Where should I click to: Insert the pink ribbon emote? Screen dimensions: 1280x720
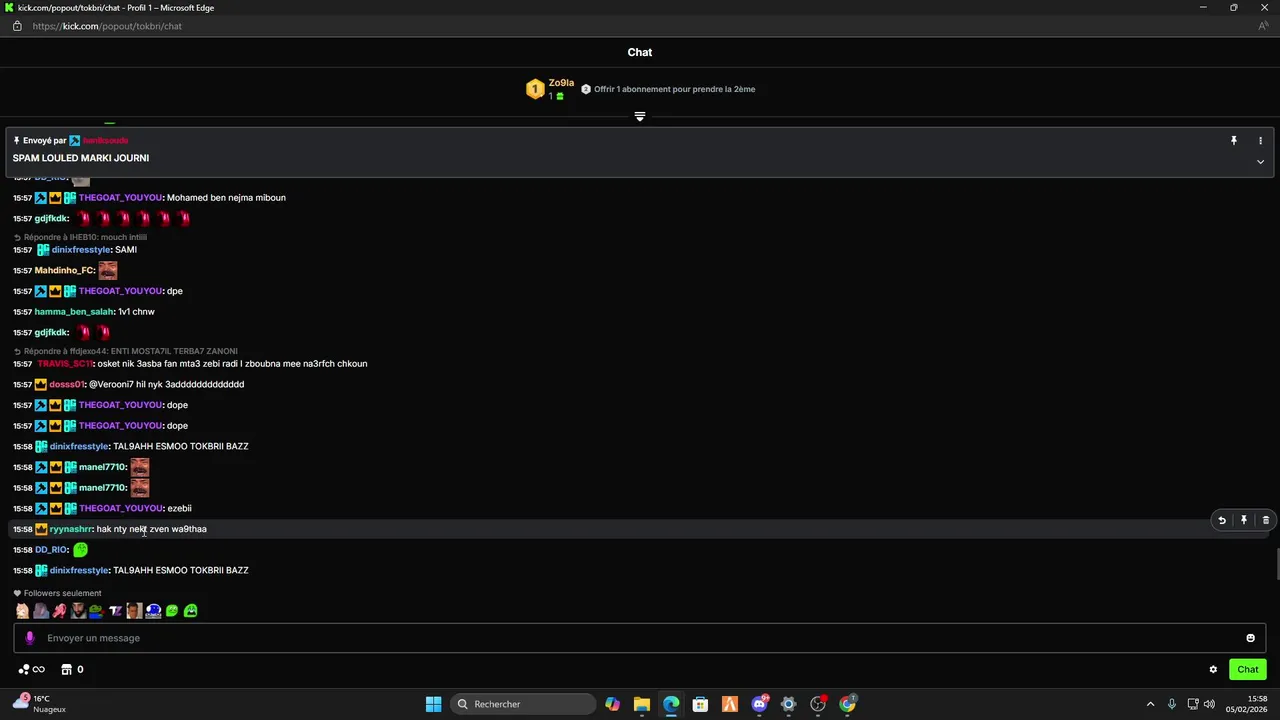60,610
